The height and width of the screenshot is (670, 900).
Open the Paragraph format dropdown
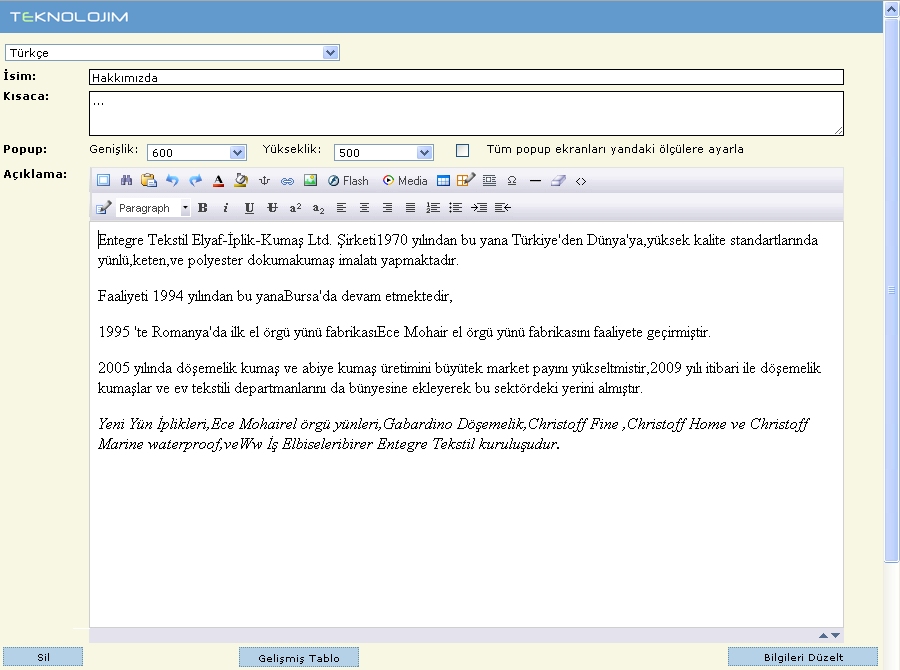153,208
